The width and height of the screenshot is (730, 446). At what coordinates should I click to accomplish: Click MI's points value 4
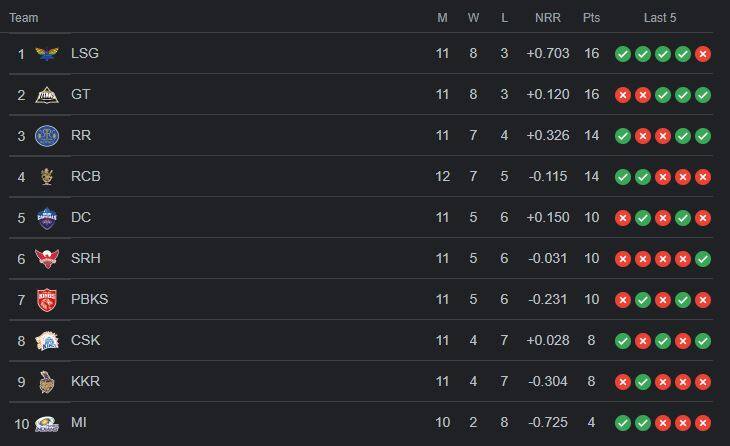(591, 422)
